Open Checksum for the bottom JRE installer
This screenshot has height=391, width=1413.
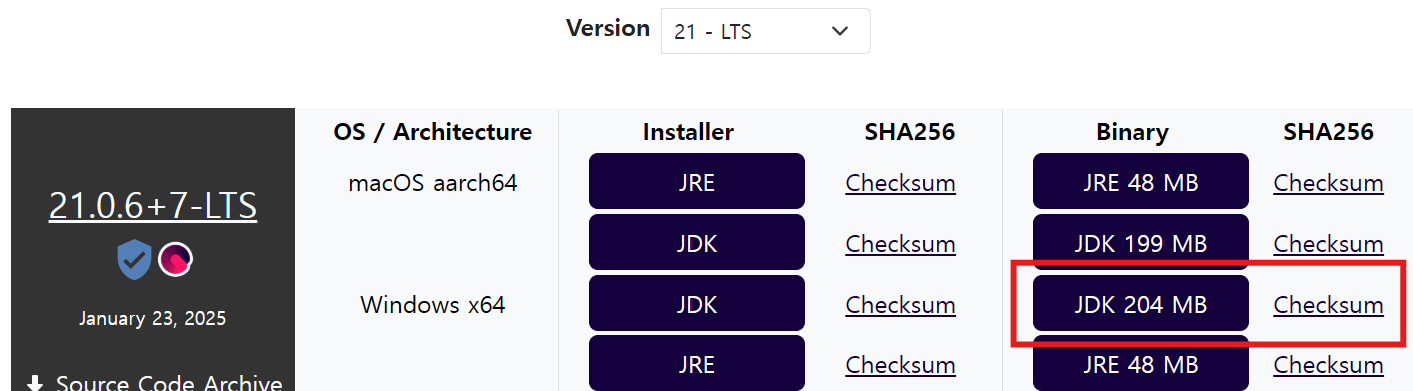pos(900,366)
